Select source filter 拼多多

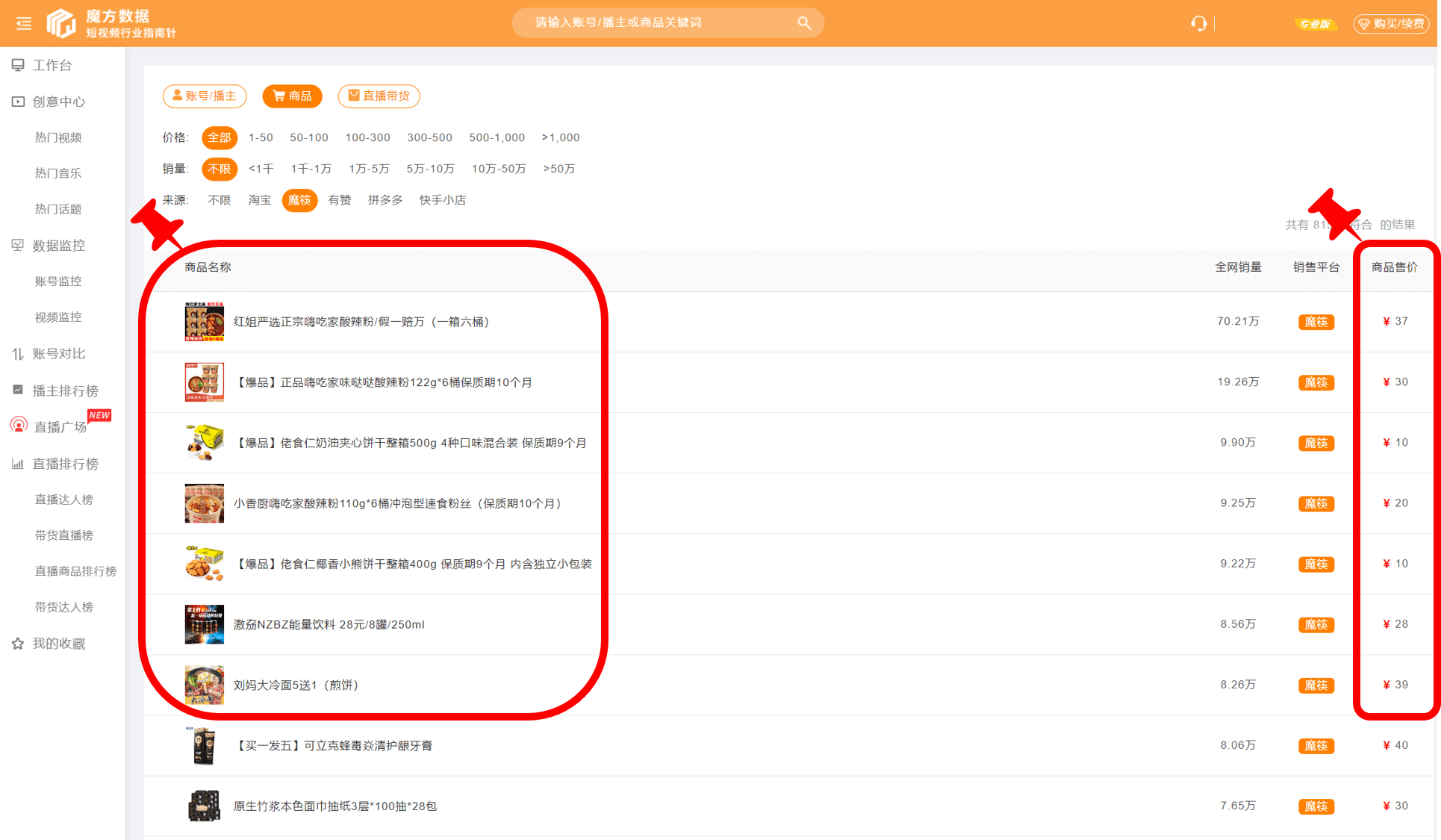[385, 200]
